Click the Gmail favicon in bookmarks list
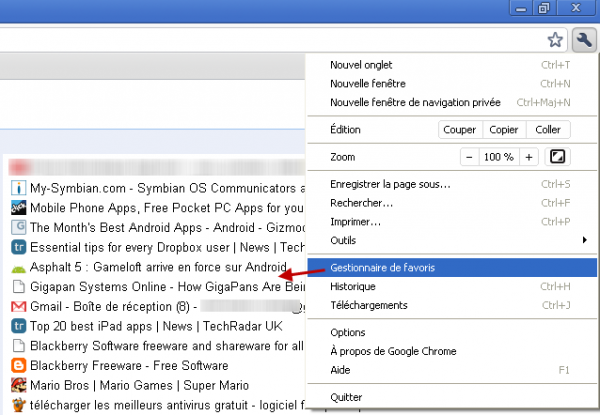 coord(18,306)
